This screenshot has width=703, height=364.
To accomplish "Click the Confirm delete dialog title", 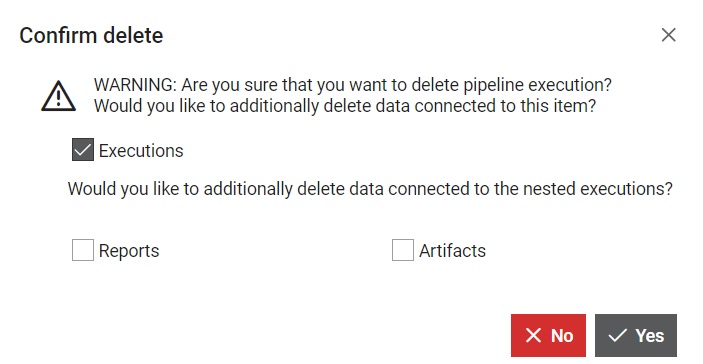I will point(91,35).
